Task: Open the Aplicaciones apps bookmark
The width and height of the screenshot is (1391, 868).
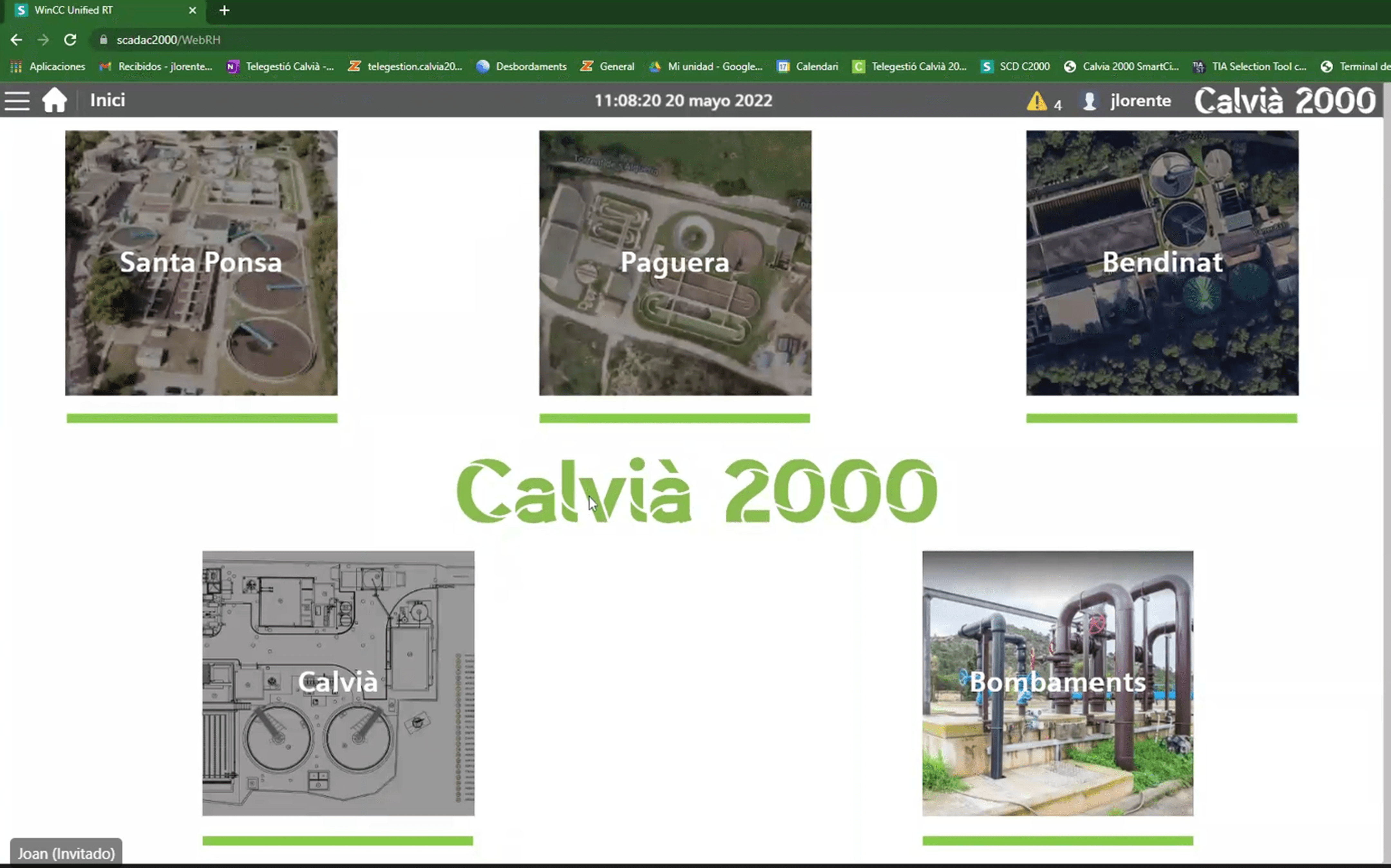Action: [48, 67]
